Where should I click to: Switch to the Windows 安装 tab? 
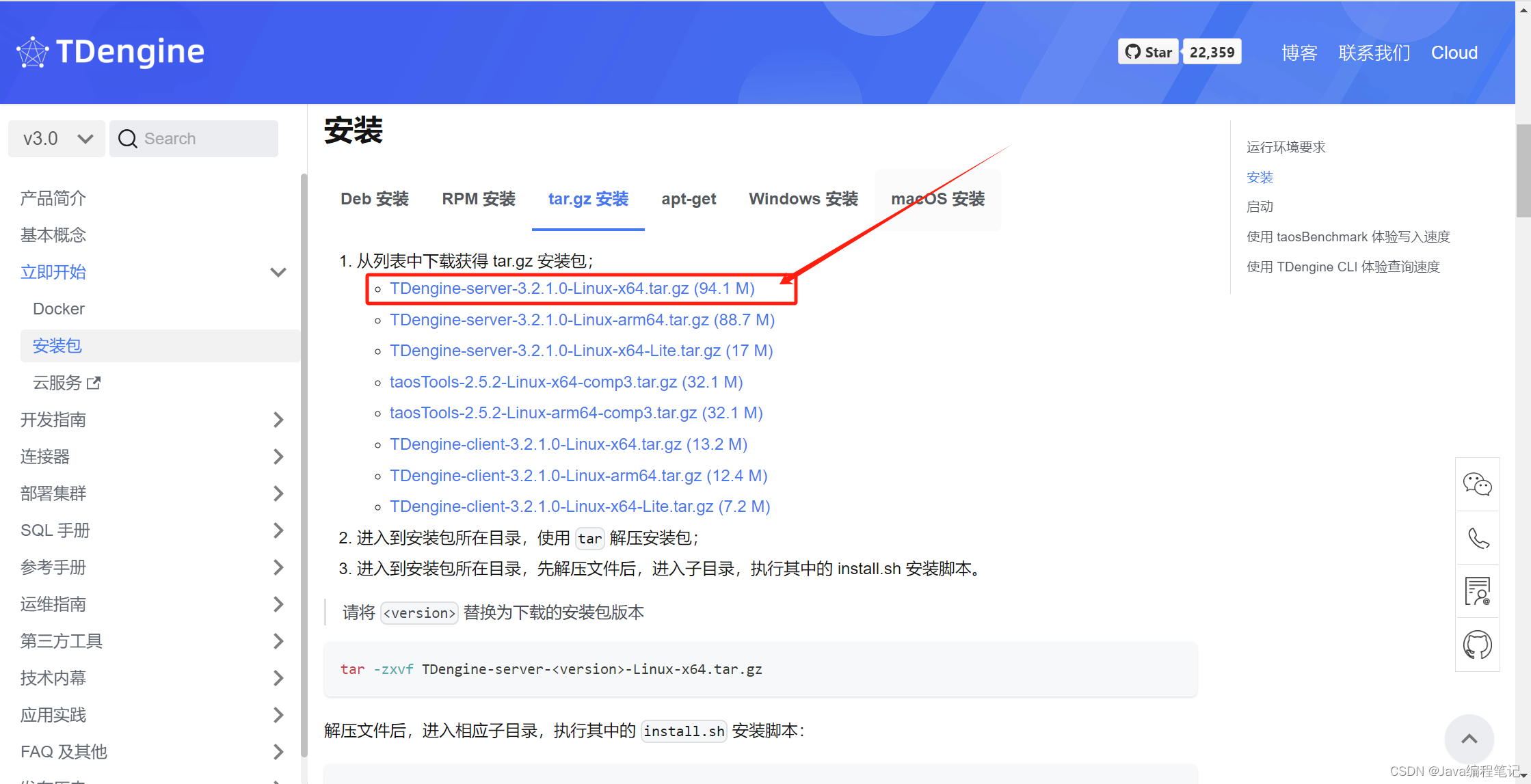pos(803,198)
